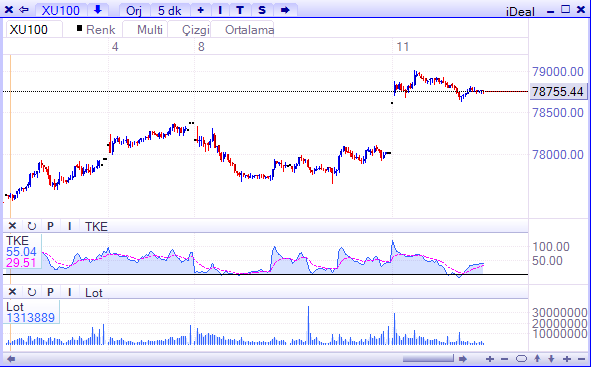Click the oval reset icon in bottom bar
The height and width of the screenshot is (367, 591).
[x=521, y=359]
